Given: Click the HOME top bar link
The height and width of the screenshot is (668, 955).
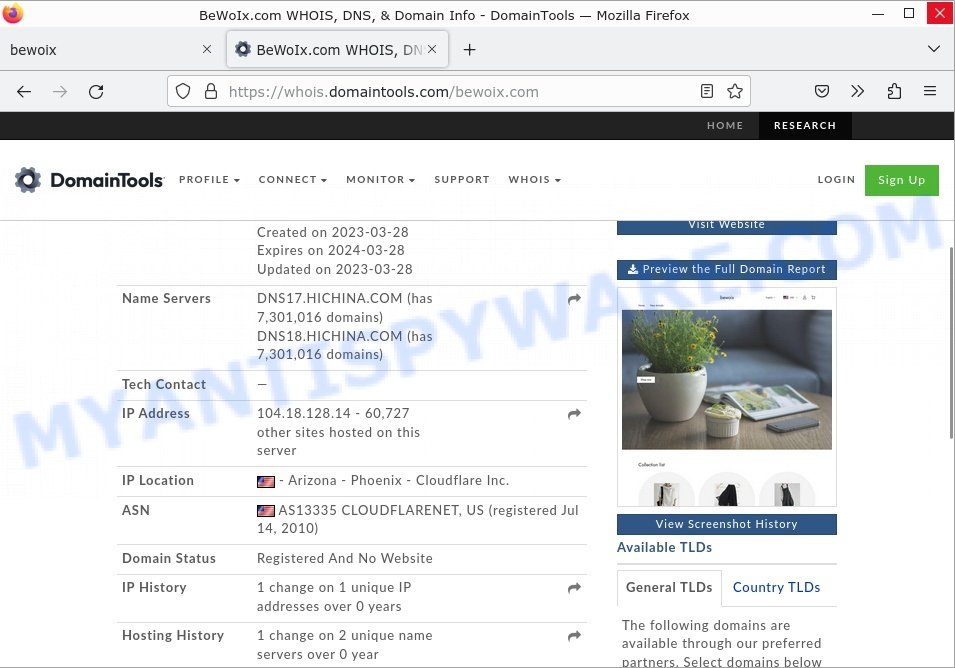Looking at the screenshot, I should pyautogui.click(x=725, y=125).
